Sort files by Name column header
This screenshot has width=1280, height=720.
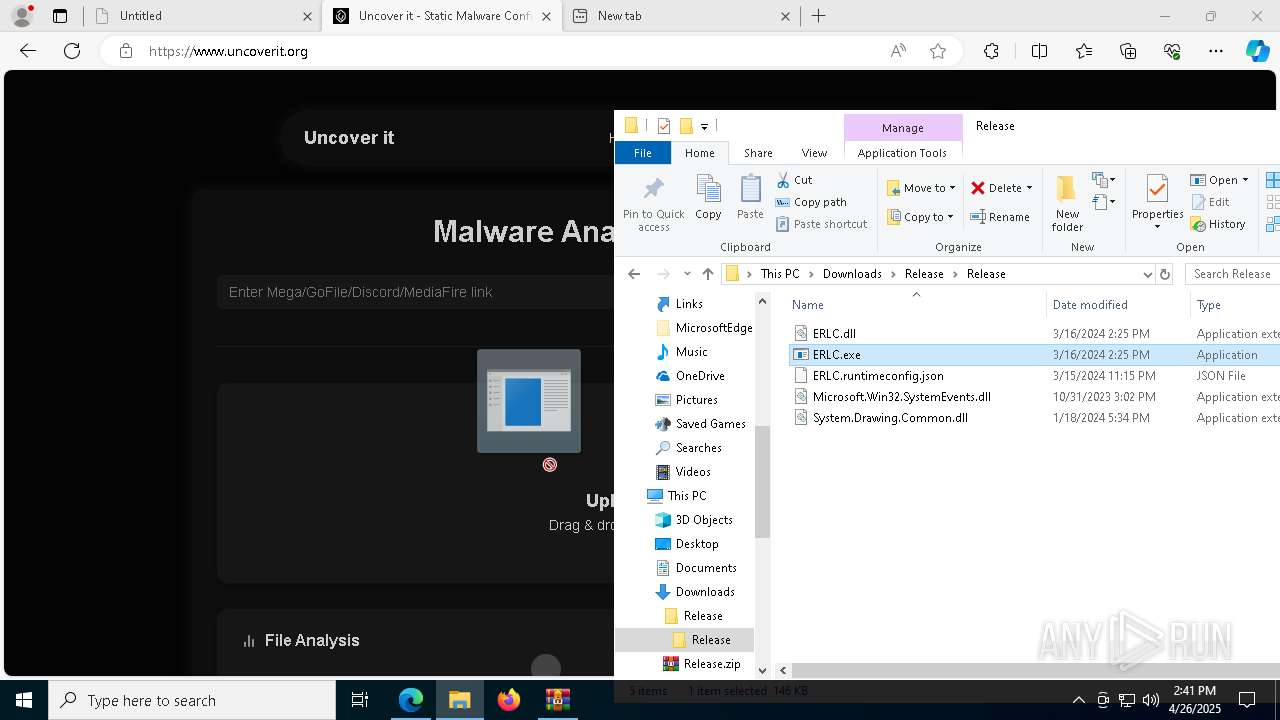808,305
